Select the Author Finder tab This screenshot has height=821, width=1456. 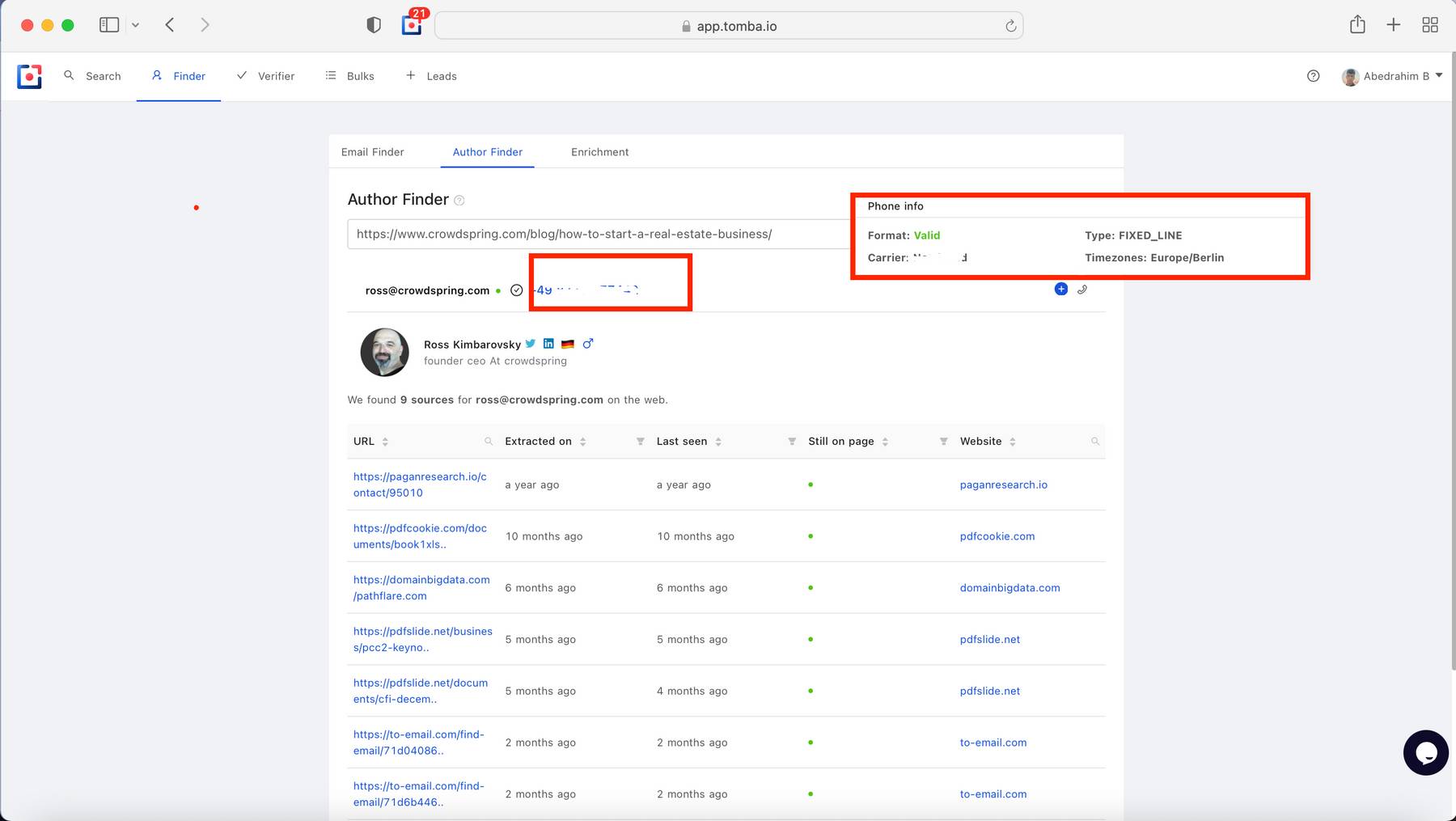click(487, 152)
